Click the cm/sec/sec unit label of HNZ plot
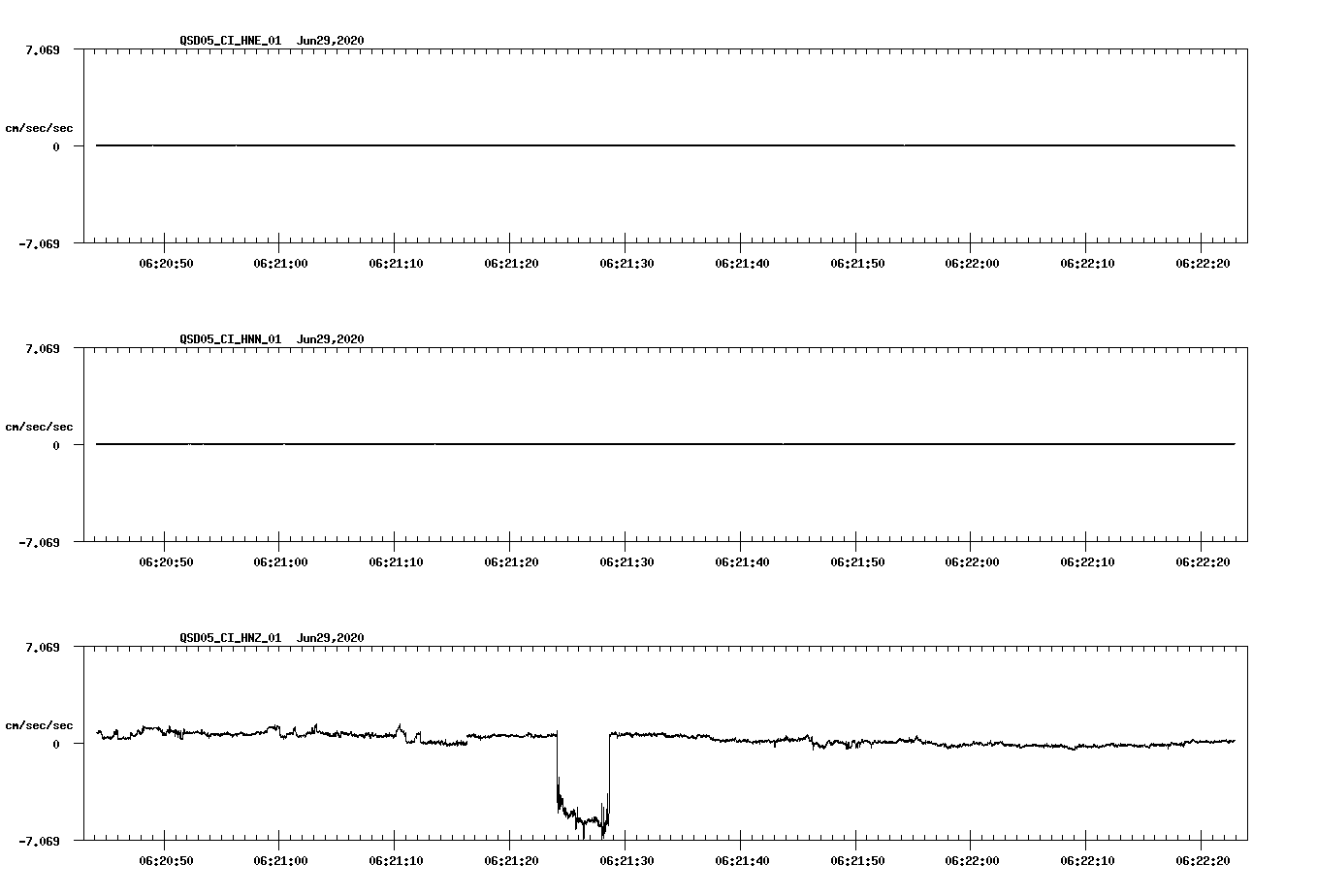The width and height of the screenshot is (1317, 896). tap(39, 725)
